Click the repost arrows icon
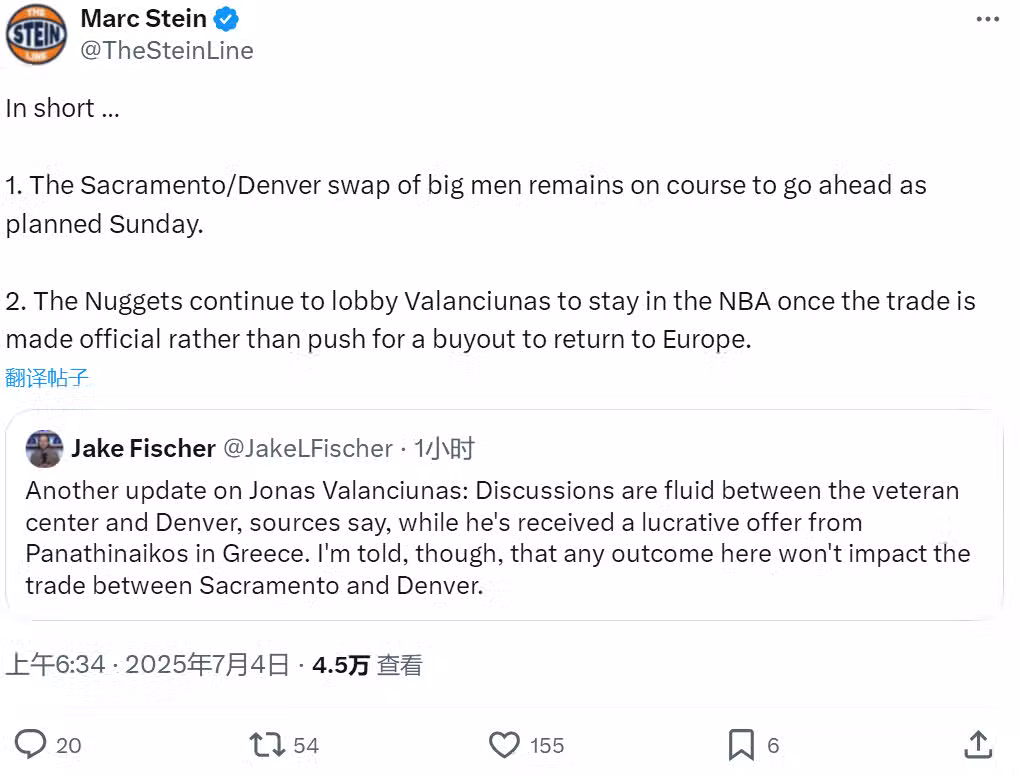Image resolution: width=1020 pixels, height=776 pixels. [266, 744]
